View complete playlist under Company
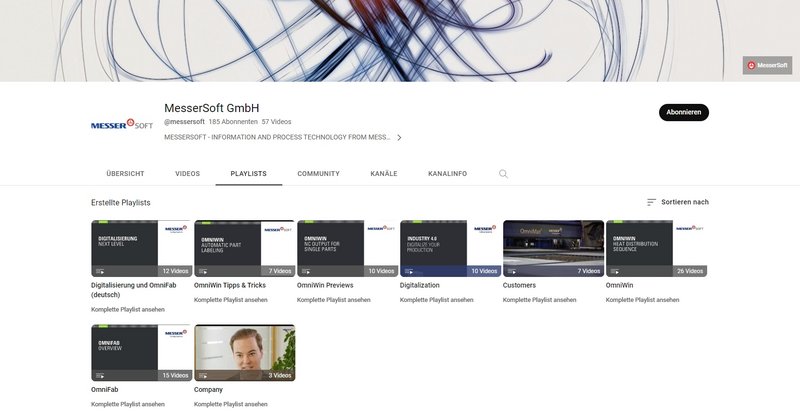The image size is (800, 414). tap(231, 404)
